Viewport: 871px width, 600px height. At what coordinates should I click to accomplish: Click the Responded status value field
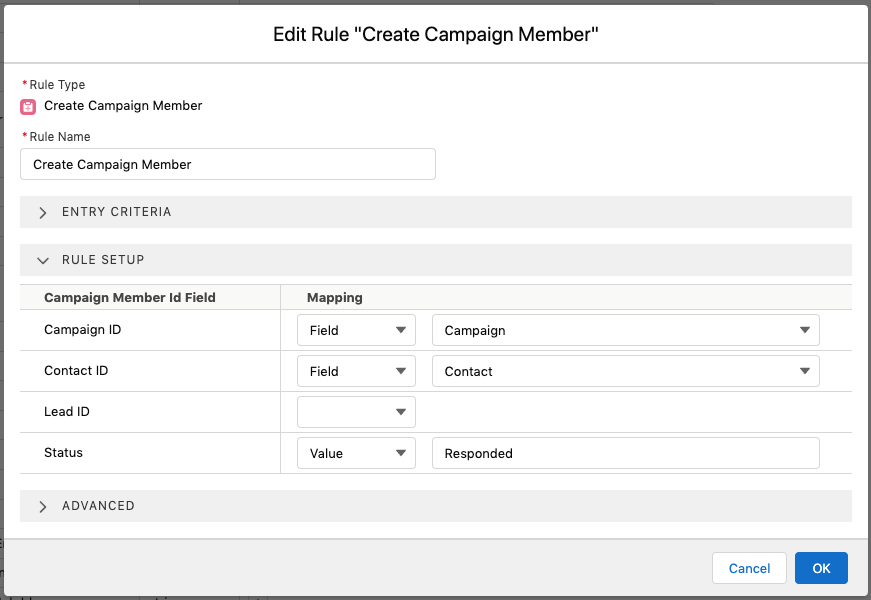(625, 452)
